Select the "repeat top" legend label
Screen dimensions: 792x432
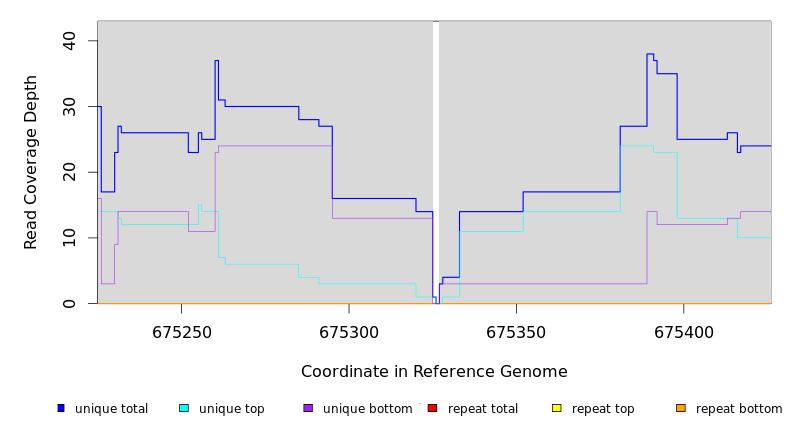point(603,409)
